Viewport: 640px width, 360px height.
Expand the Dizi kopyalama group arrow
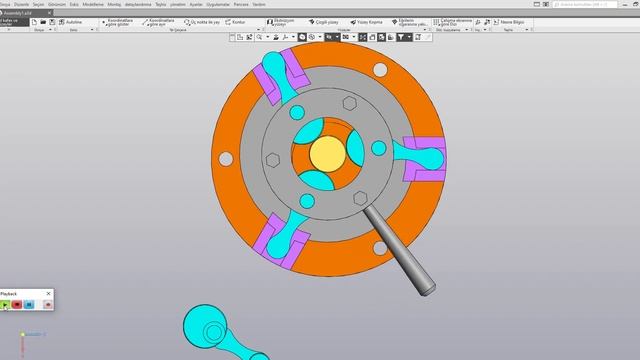[x=467, y=30]
